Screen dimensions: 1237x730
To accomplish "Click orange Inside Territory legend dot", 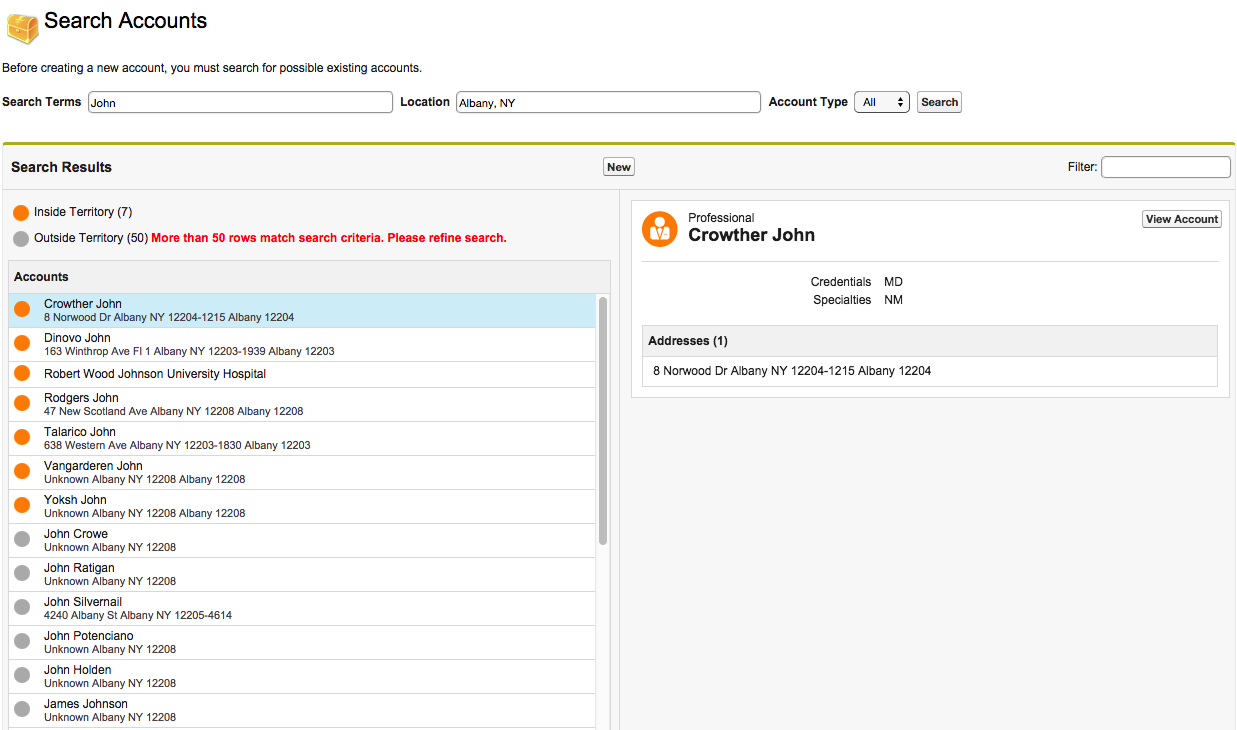I will [21, 213].
